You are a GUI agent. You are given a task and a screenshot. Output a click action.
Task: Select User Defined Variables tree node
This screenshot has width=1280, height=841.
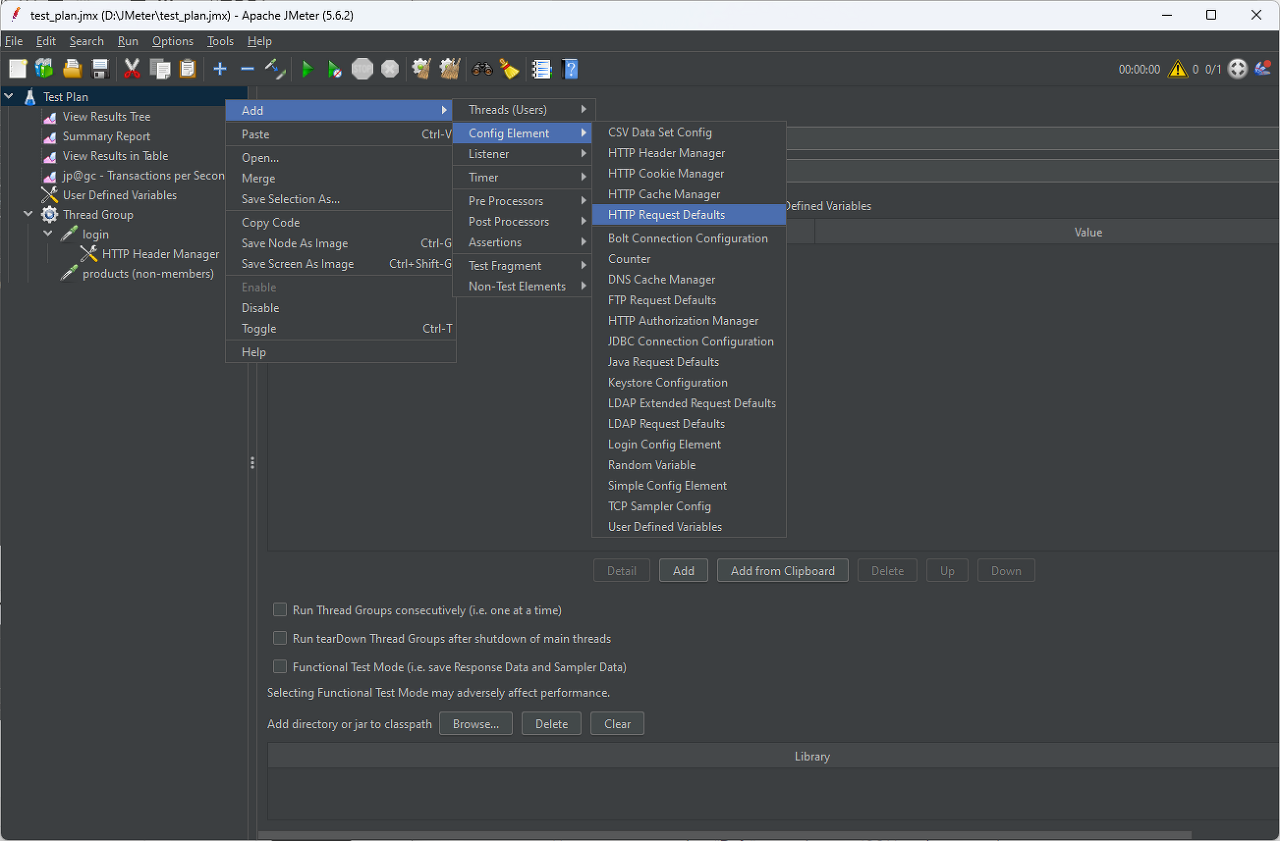pos(119,195)
